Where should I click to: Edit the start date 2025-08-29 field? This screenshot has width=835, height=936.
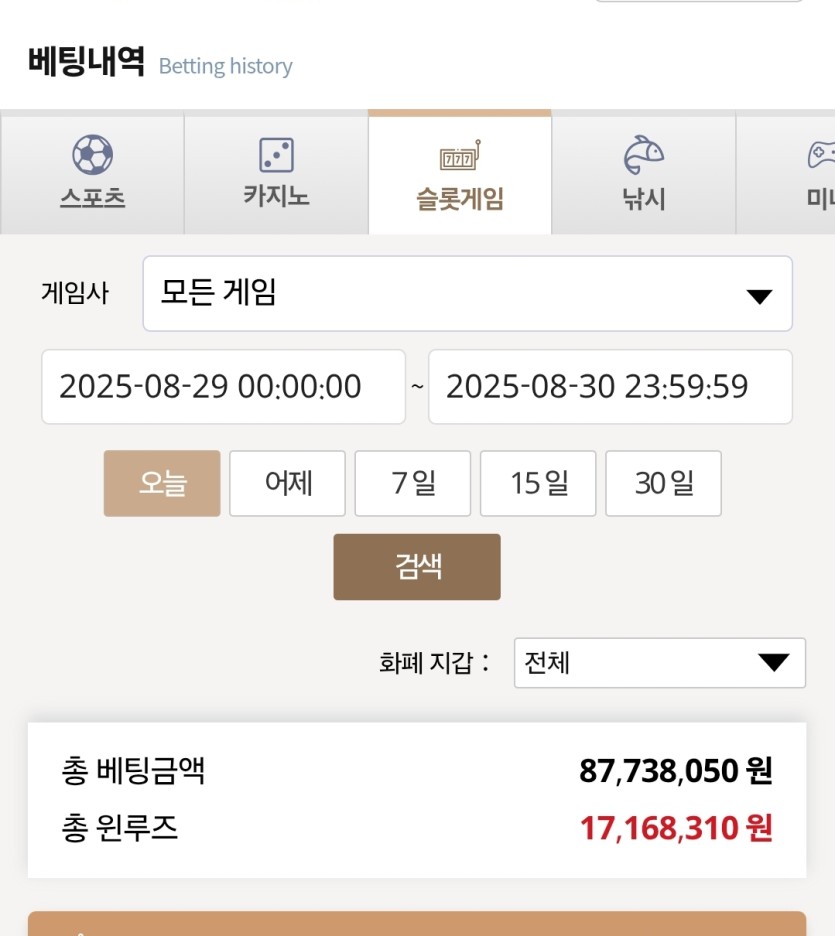tap(223, 387)
